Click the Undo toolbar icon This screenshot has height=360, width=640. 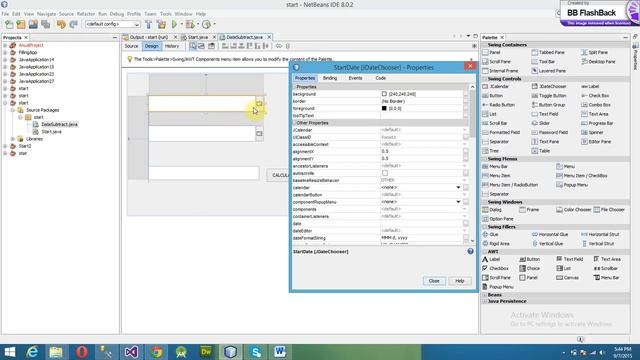tap(61, 24)
